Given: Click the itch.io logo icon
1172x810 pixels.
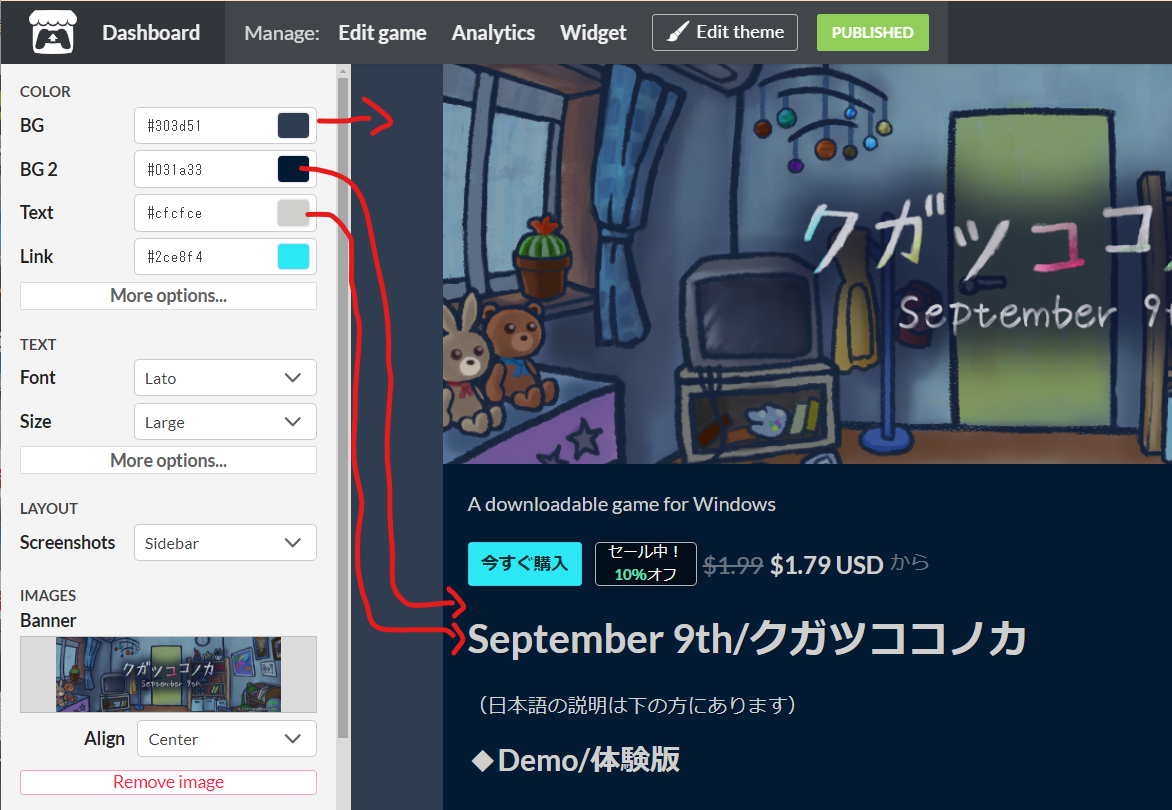Looking at the screenshot, I should point(52,32).
